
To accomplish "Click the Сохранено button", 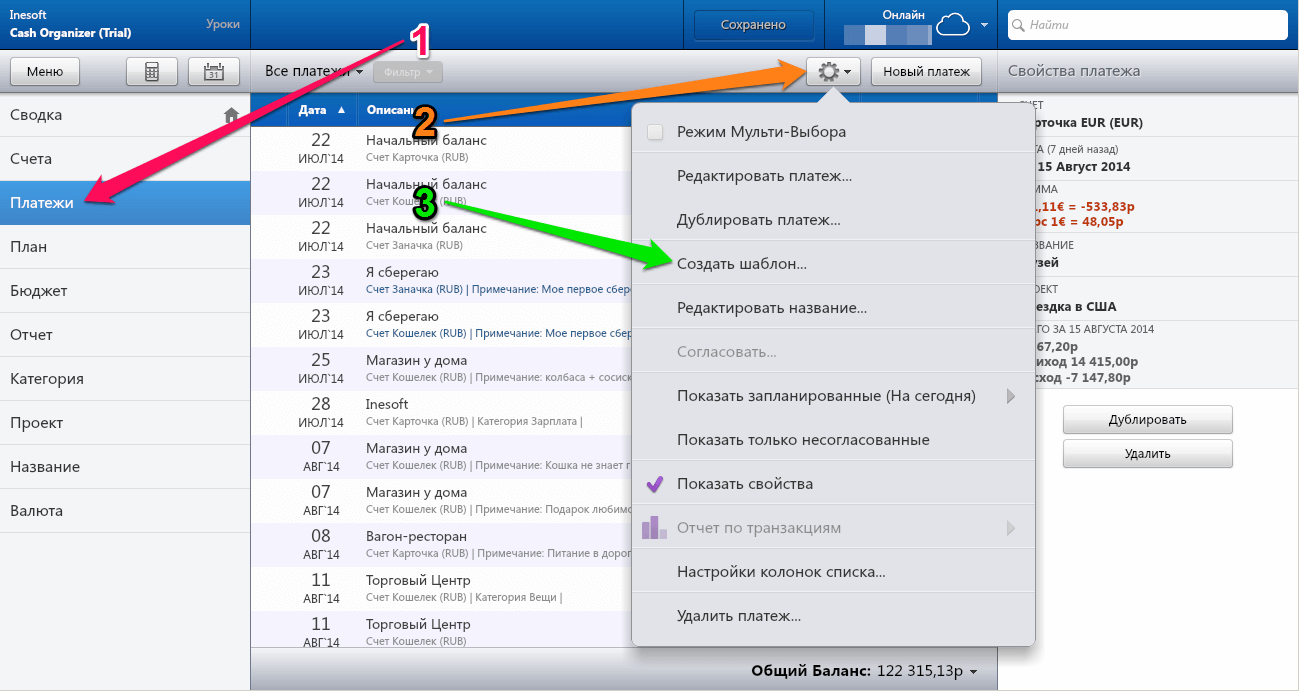I will [x=753, y=25].
